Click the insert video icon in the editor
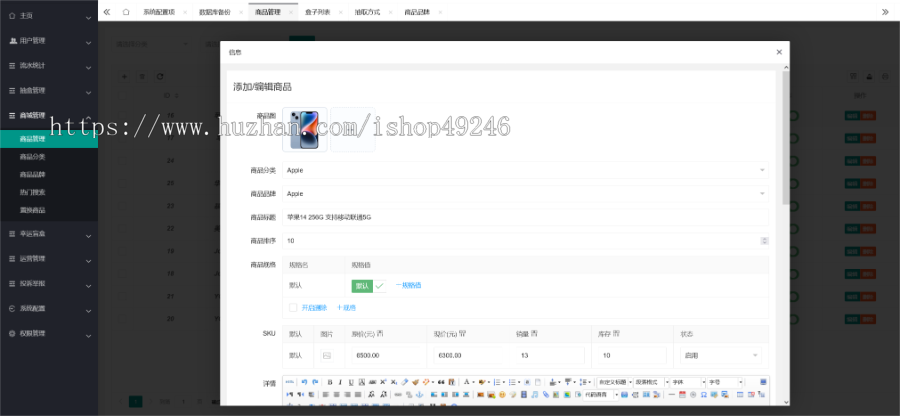 524,394
